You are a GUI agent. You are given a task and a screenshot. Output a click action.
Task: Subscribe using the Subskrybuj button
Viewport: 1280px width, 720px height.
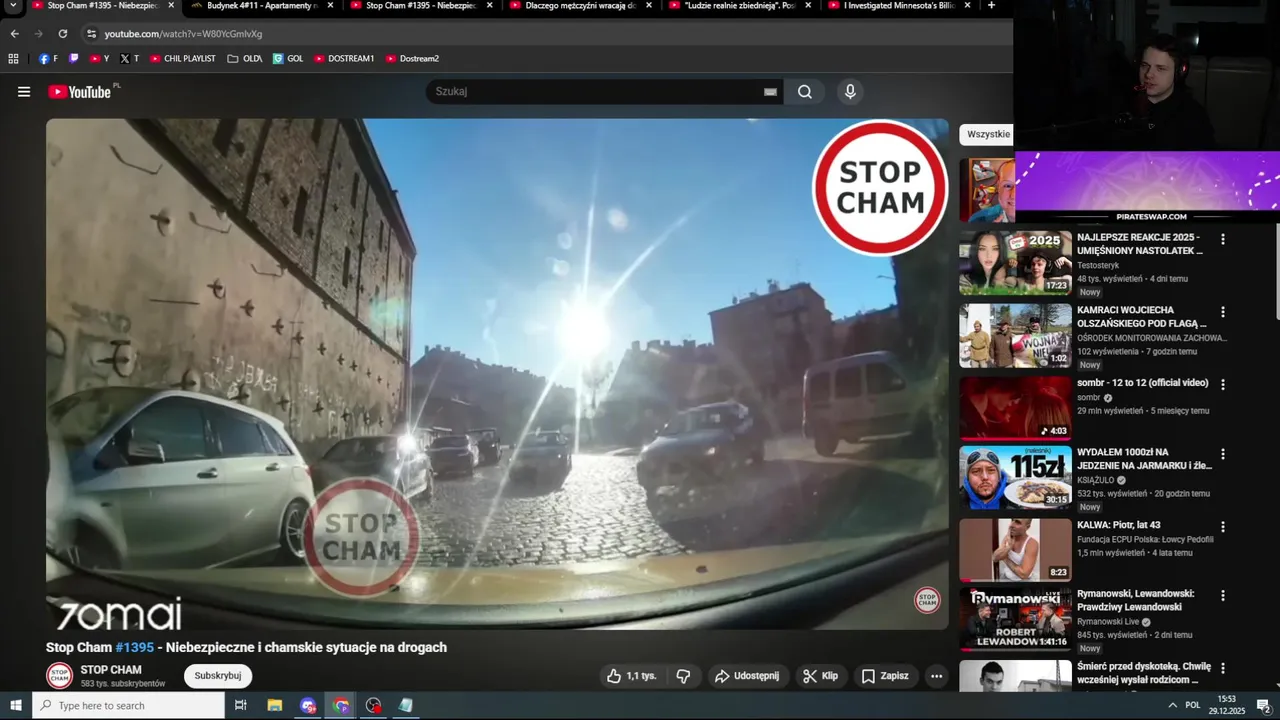[x=218, y=676]
